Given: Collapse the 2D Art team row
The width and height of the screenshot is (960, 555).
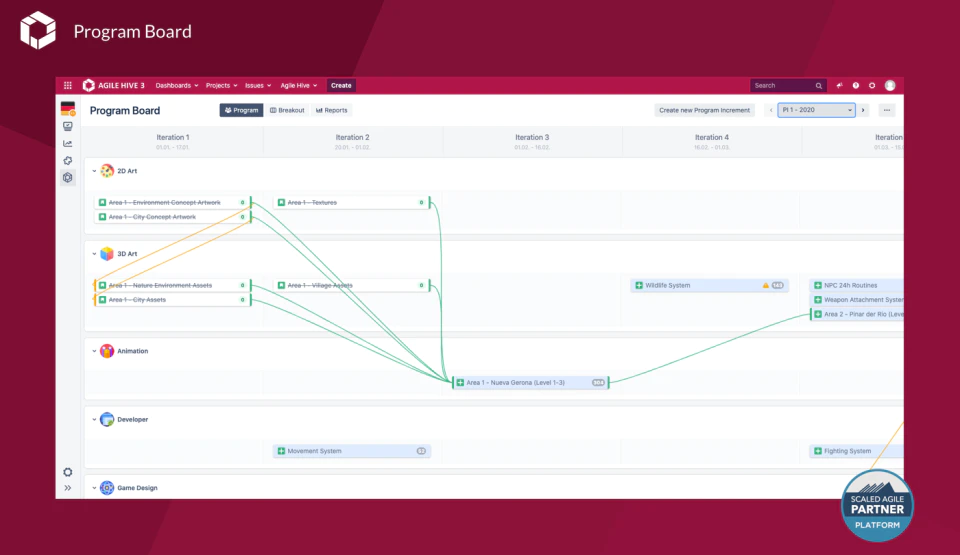Looking at the screenshot, I should tap(94, 171).
